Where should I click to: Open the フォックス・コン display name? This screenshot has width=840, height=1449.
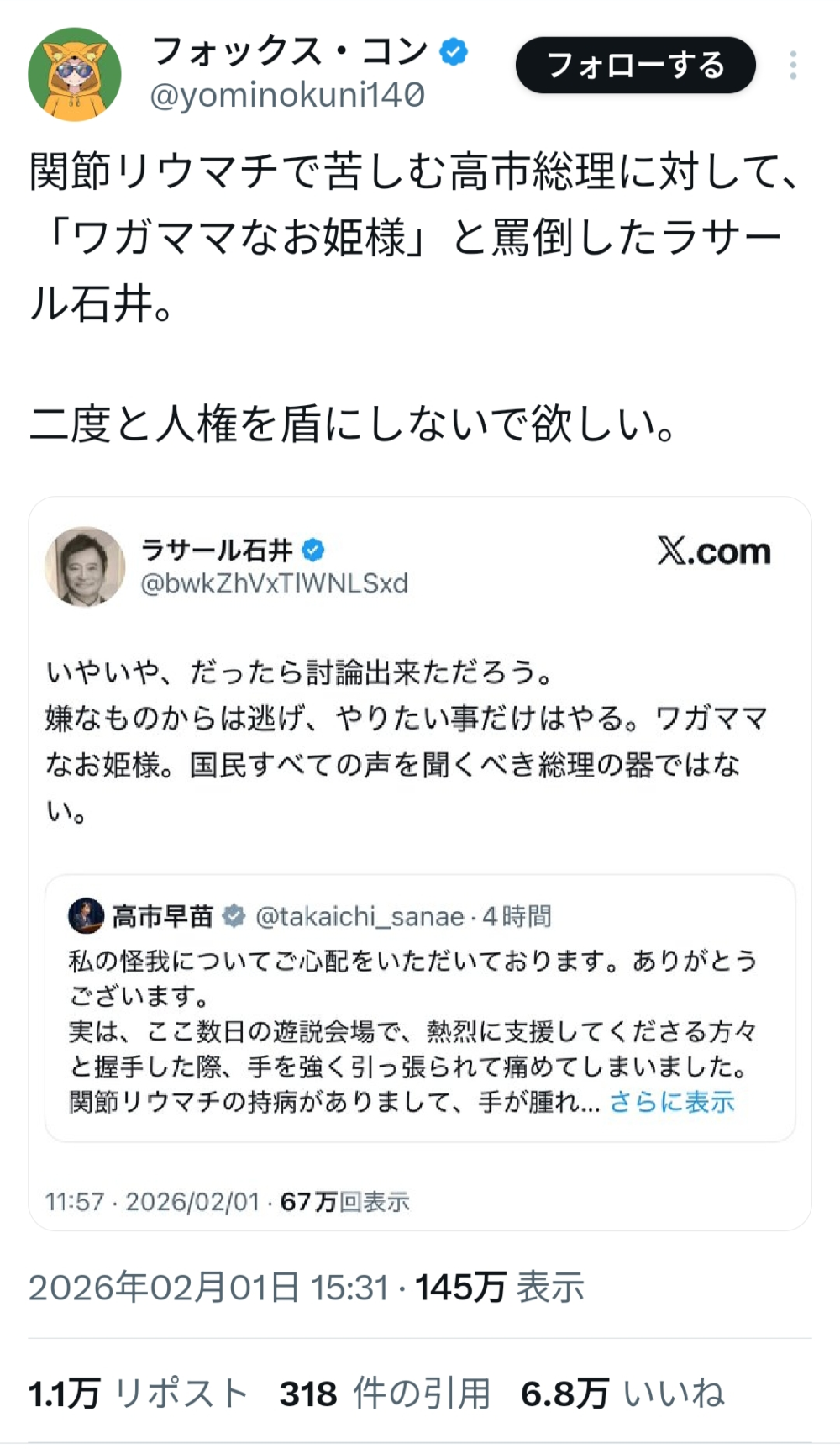click(291, 52)
